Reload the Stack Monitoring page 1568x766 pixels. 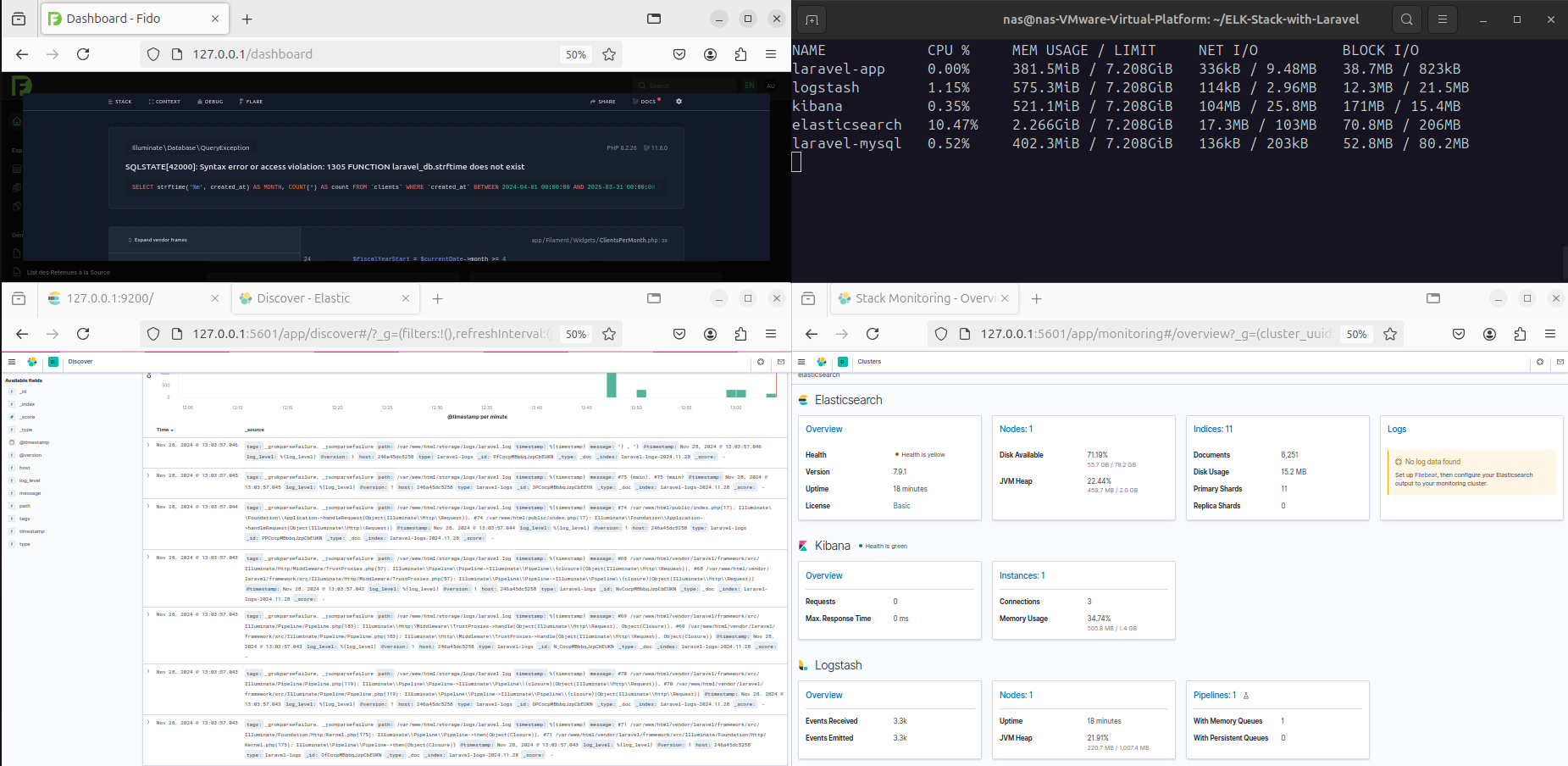[873, 334]
